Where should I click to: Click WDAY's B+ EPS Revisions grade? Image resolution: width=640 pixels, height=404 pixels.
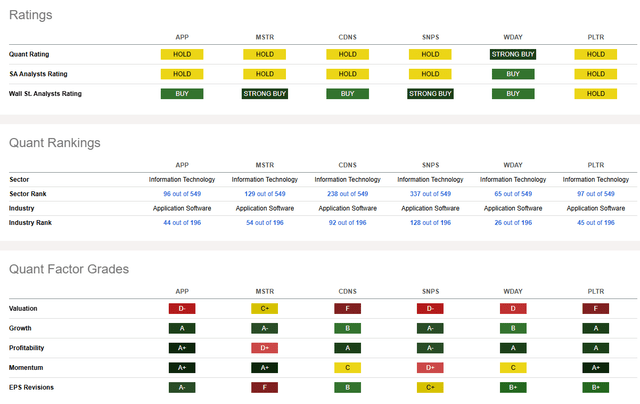point(513,387)
